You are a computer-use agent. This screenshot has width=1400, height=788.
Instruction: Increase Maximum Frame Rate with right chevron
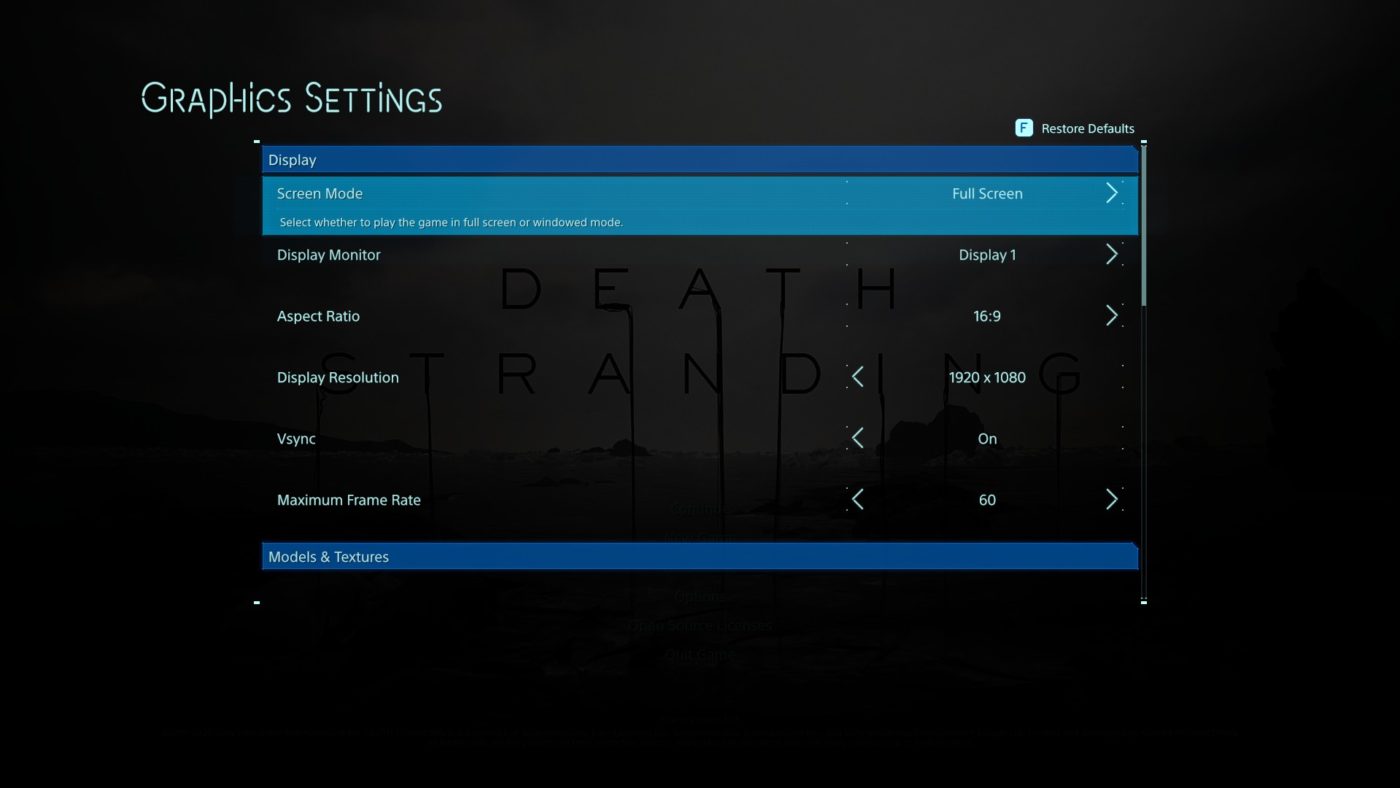pos(1111,499)
